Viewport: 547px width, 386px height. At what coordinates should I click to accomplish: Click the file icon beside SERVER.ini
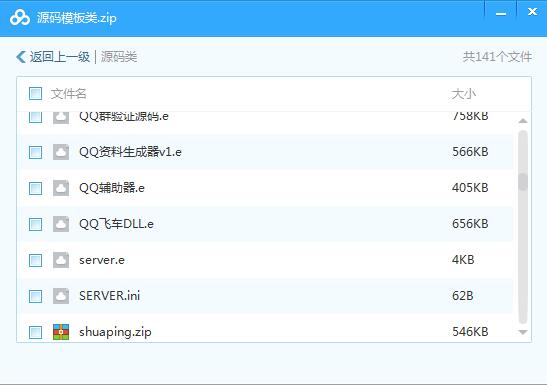click(x=61, y=296)
